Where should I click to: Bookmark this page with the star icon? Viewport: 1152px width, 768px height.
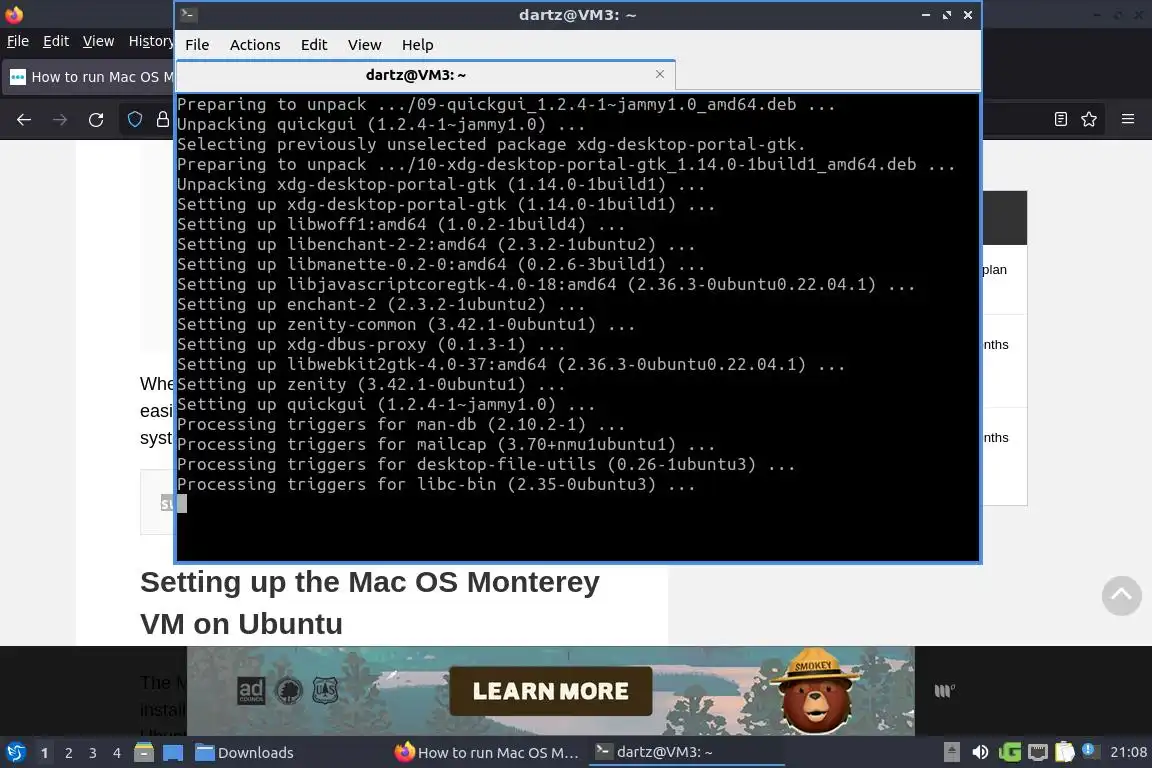point(1089,119)
